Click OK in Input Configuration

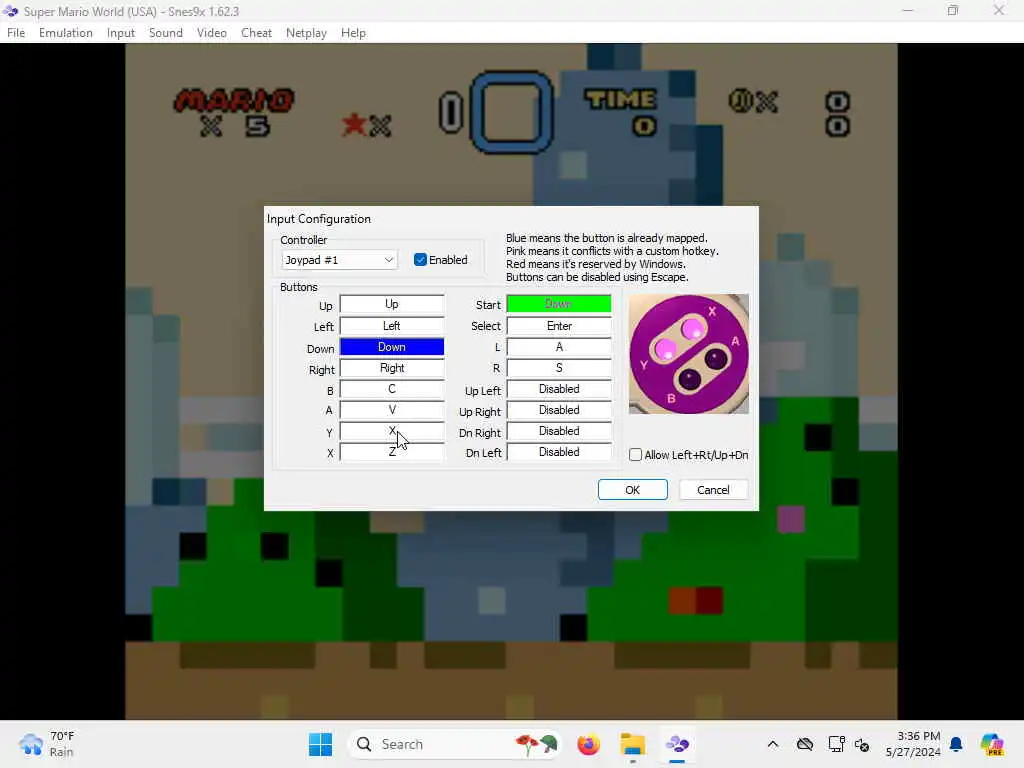pos(633,490)
